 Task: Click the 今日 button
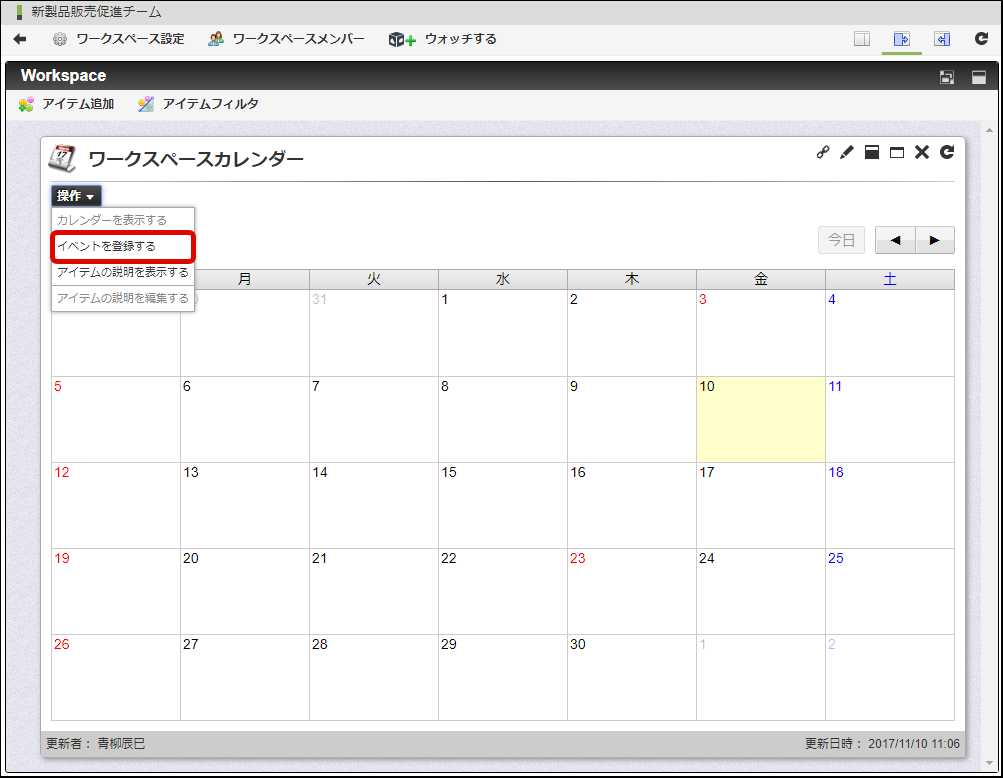pos(841,240)
